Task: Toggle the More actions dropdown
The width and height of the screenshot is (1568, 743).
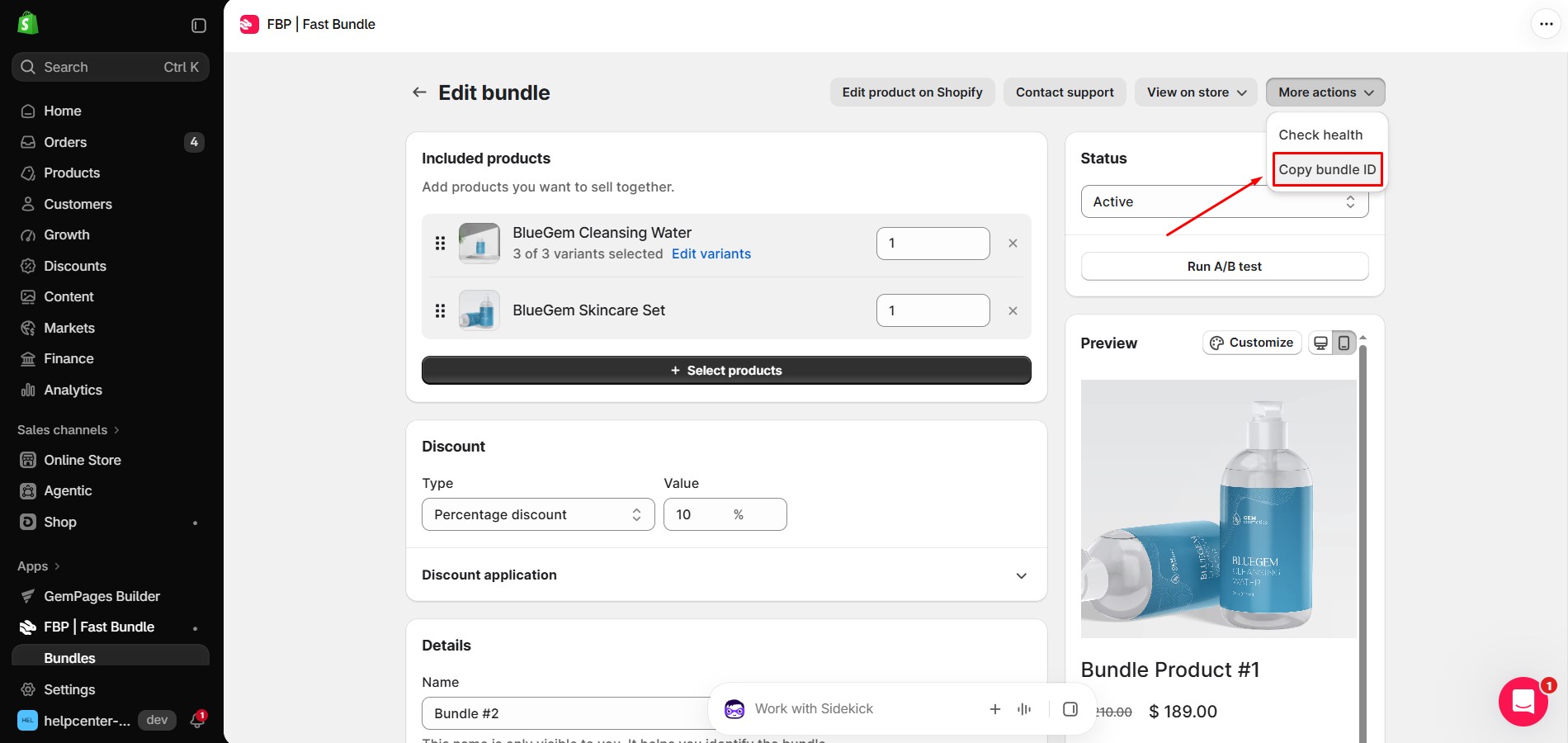Action: tap(1325, 92)
